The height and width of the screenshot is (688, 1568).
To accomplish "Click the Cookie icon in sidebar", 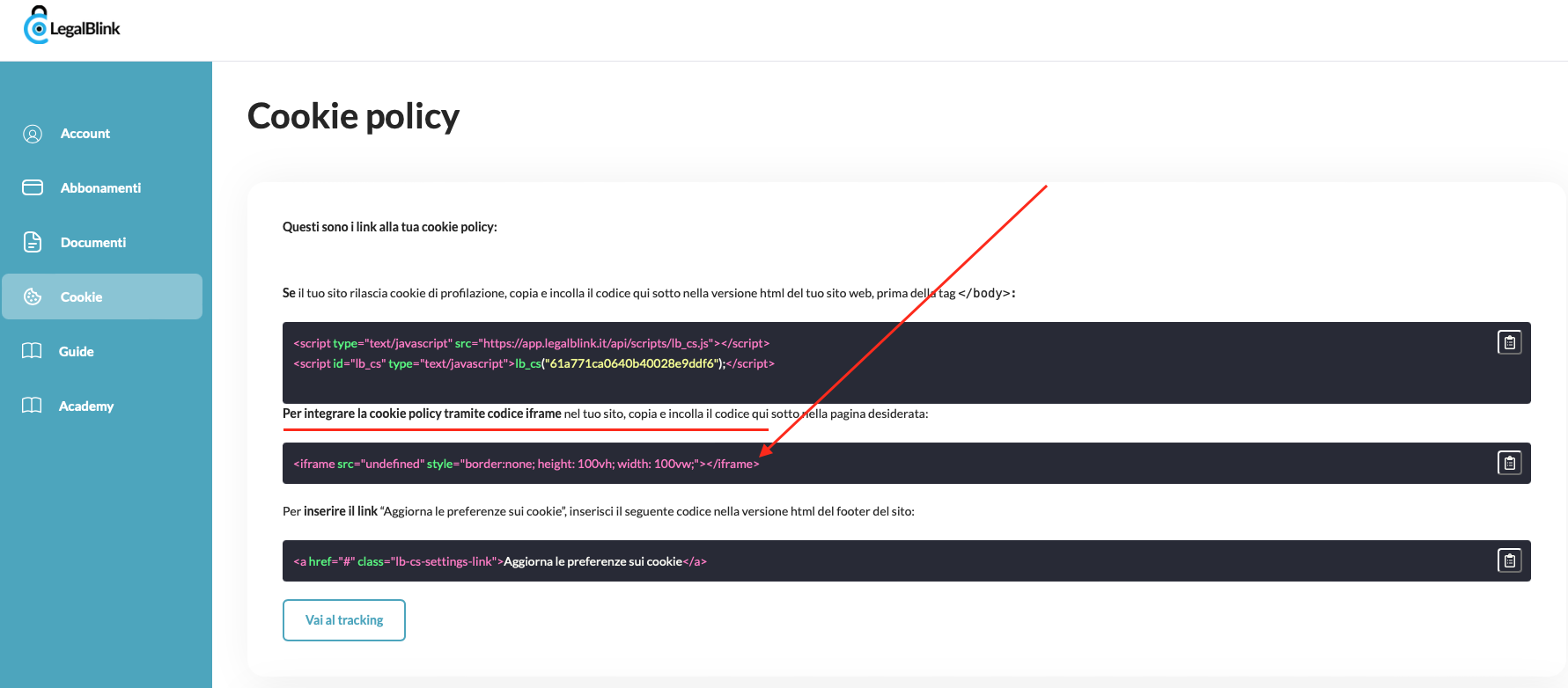I will [33, 296].
